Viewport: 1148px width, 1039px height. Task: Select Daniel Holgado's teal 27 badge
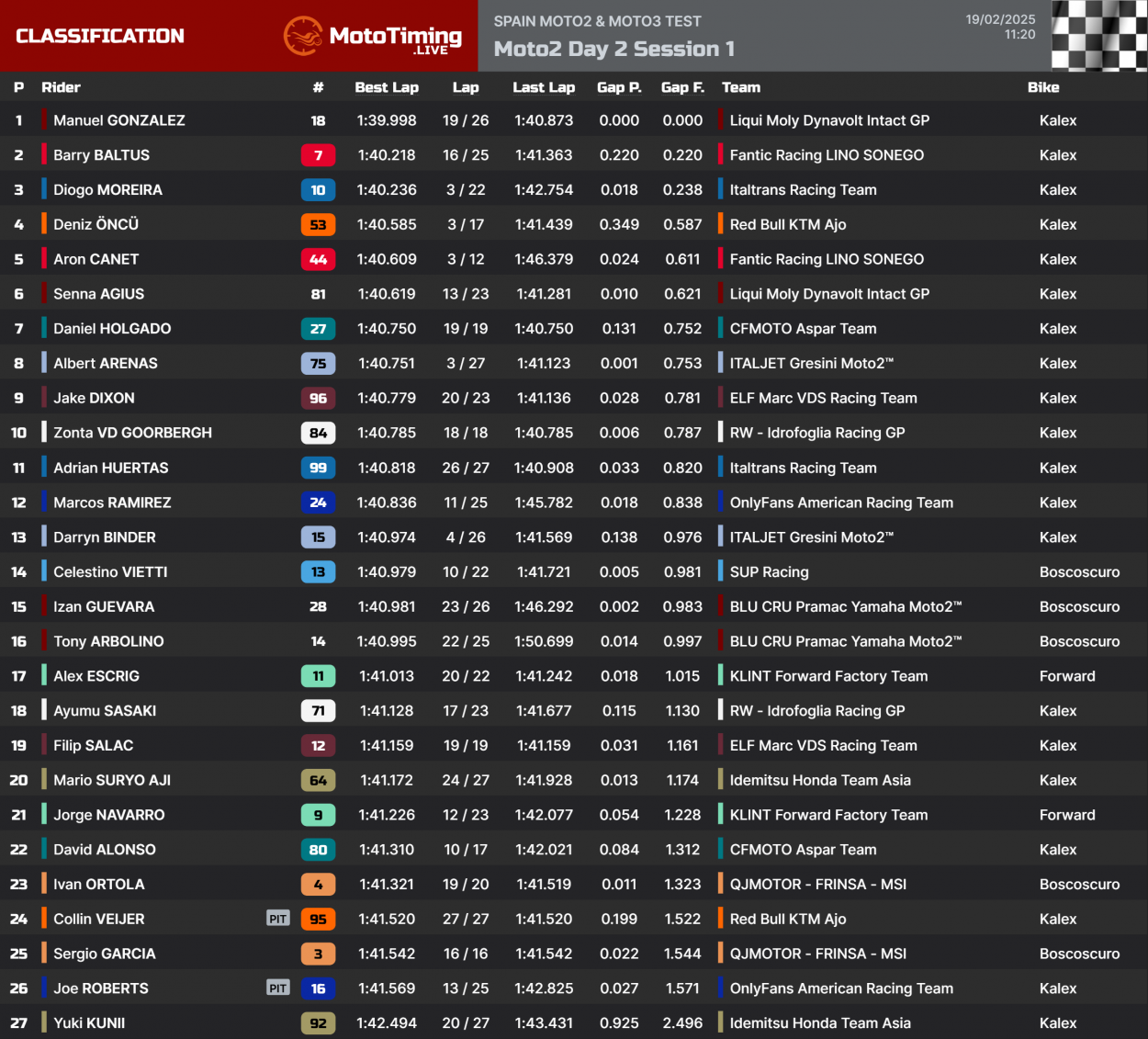(x=318, y=328)
